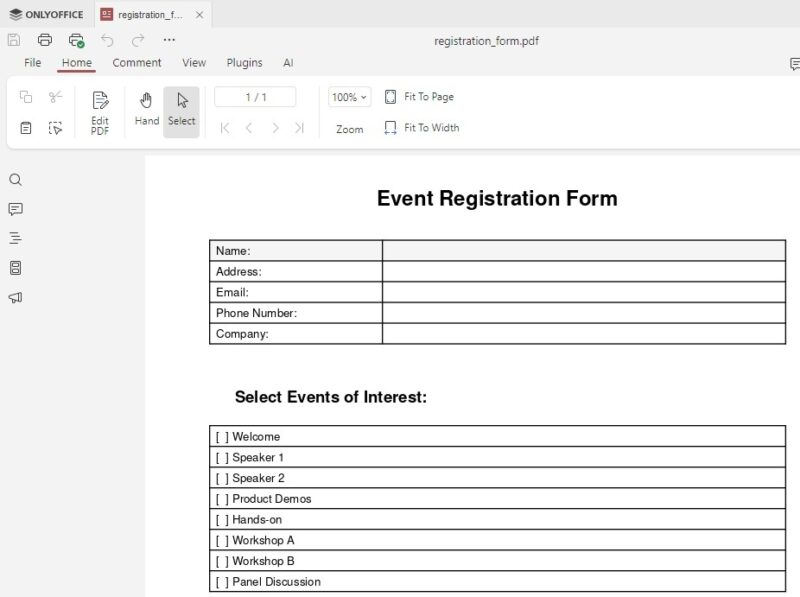This screenshot has width=800, height=597.
Task: Click the page number input field
Action: tap(254, 96)
